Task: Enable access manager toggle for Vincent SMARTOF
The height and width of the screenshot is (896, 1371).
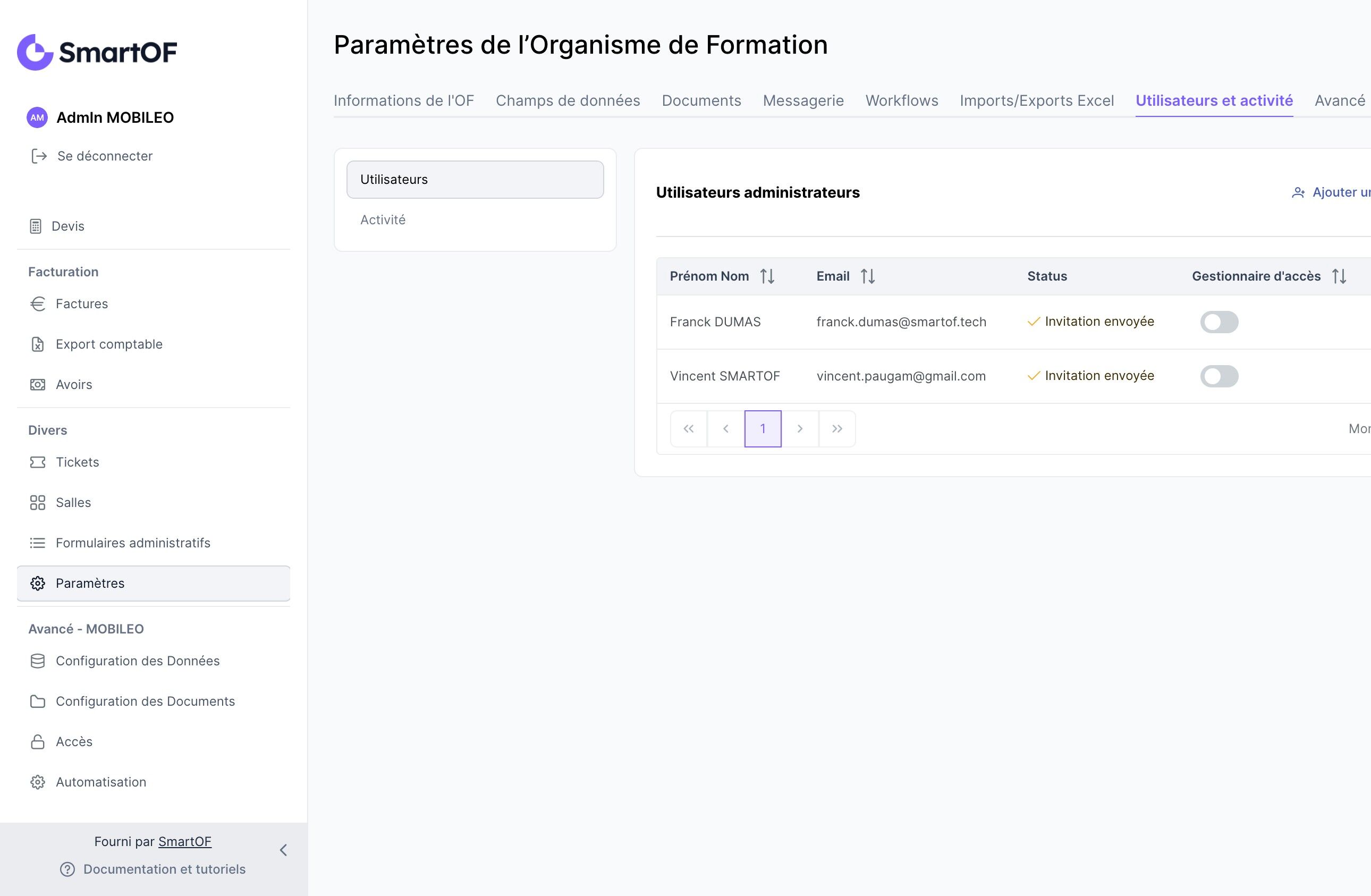Action: 1219,376
